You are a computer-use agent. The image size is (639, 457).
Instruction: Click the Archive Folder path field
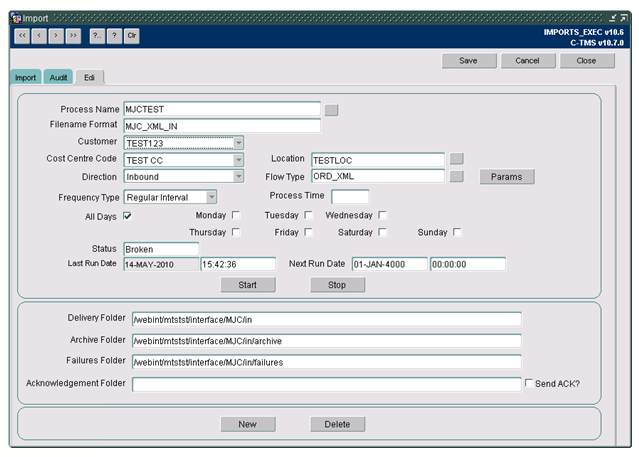point(327,341)
